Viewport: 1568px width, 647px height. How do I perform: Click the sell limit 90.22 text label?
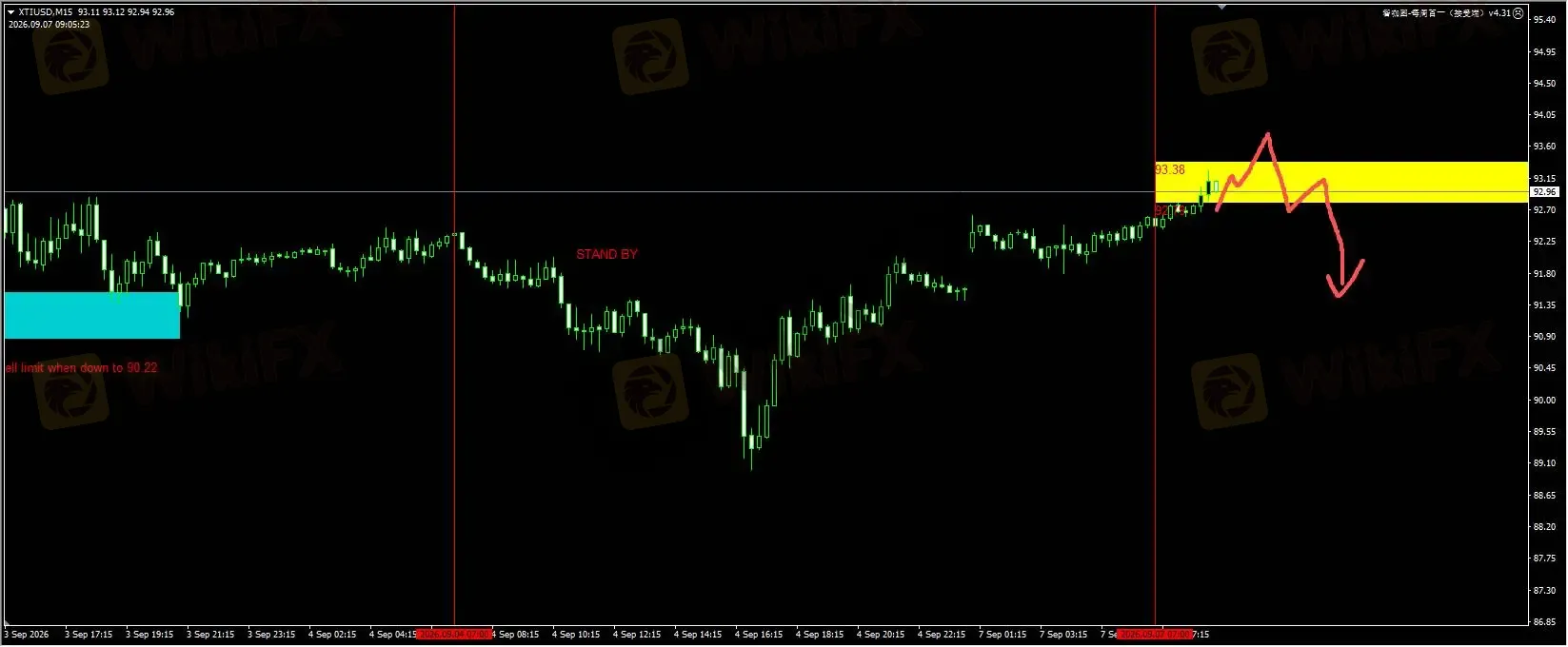(82, 368)
